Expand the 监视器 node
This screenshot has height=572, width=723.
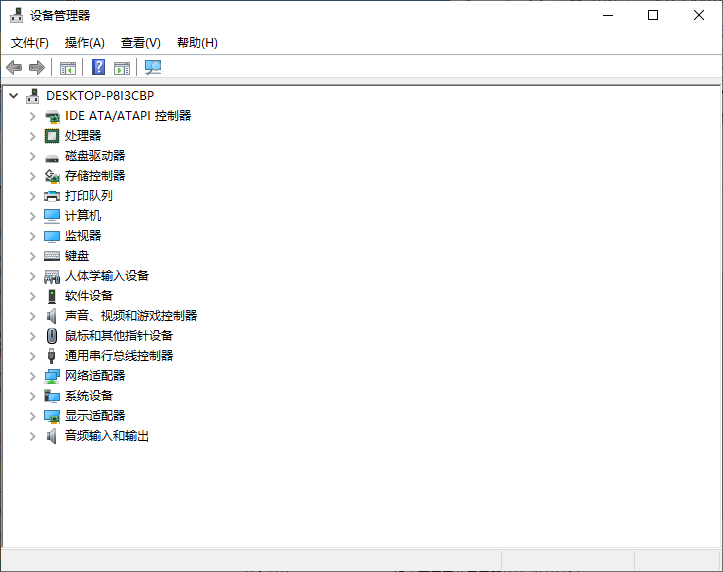pyautogui.click(x=32, y=236)
